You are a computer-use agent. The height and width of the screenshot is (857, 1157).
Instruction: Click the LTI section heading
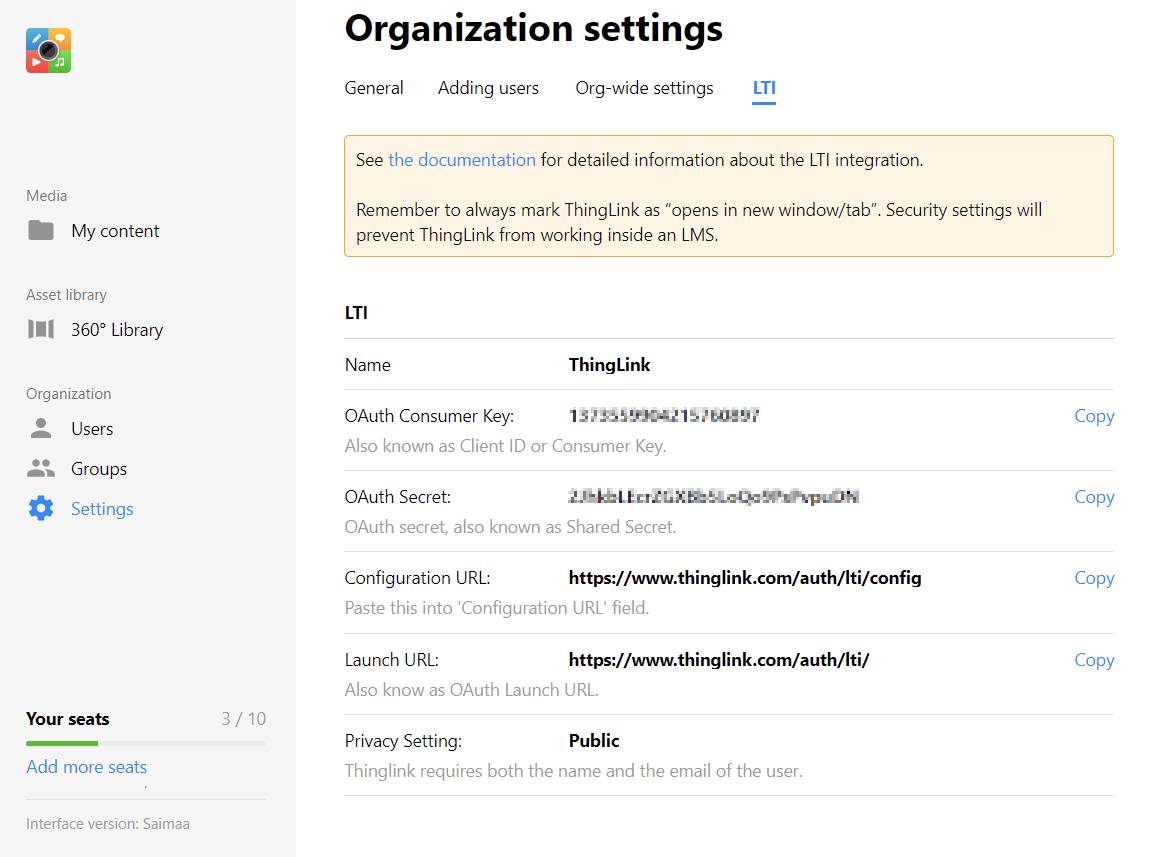356,313
